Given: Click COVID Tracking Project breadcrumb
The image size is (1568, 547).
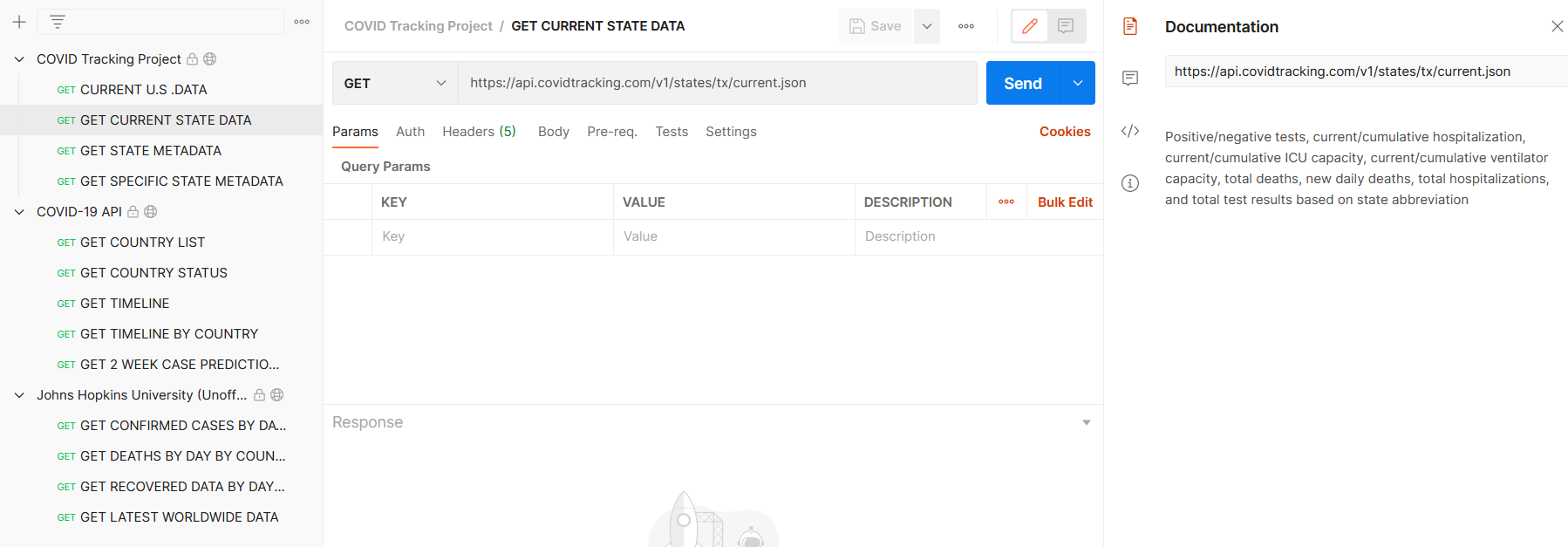Looking at the screenshot, I should click(x=419, y=26).
